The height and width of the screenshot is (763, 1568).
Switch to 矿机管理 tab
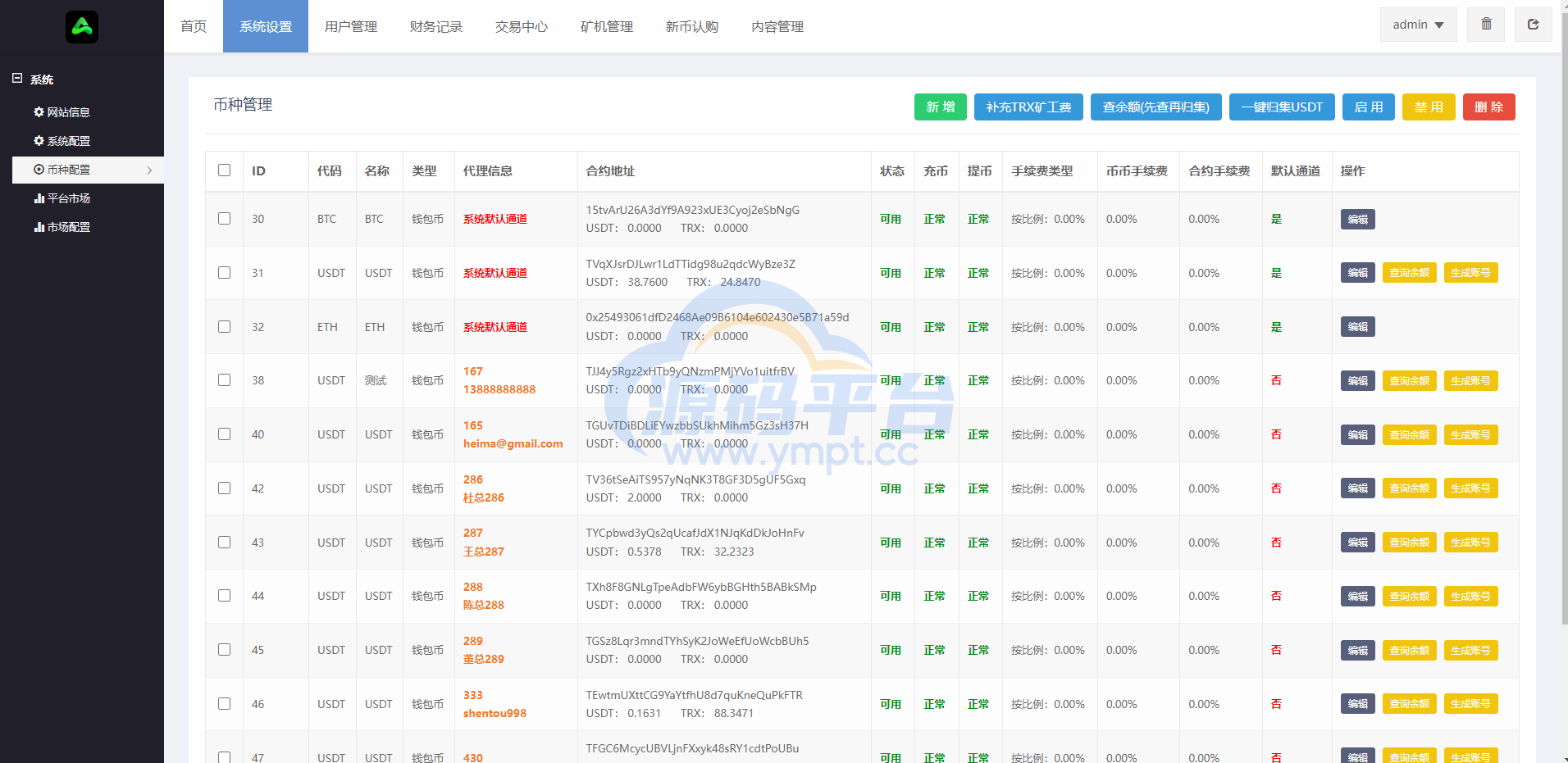pyautogui.click(x=607, y=26)
